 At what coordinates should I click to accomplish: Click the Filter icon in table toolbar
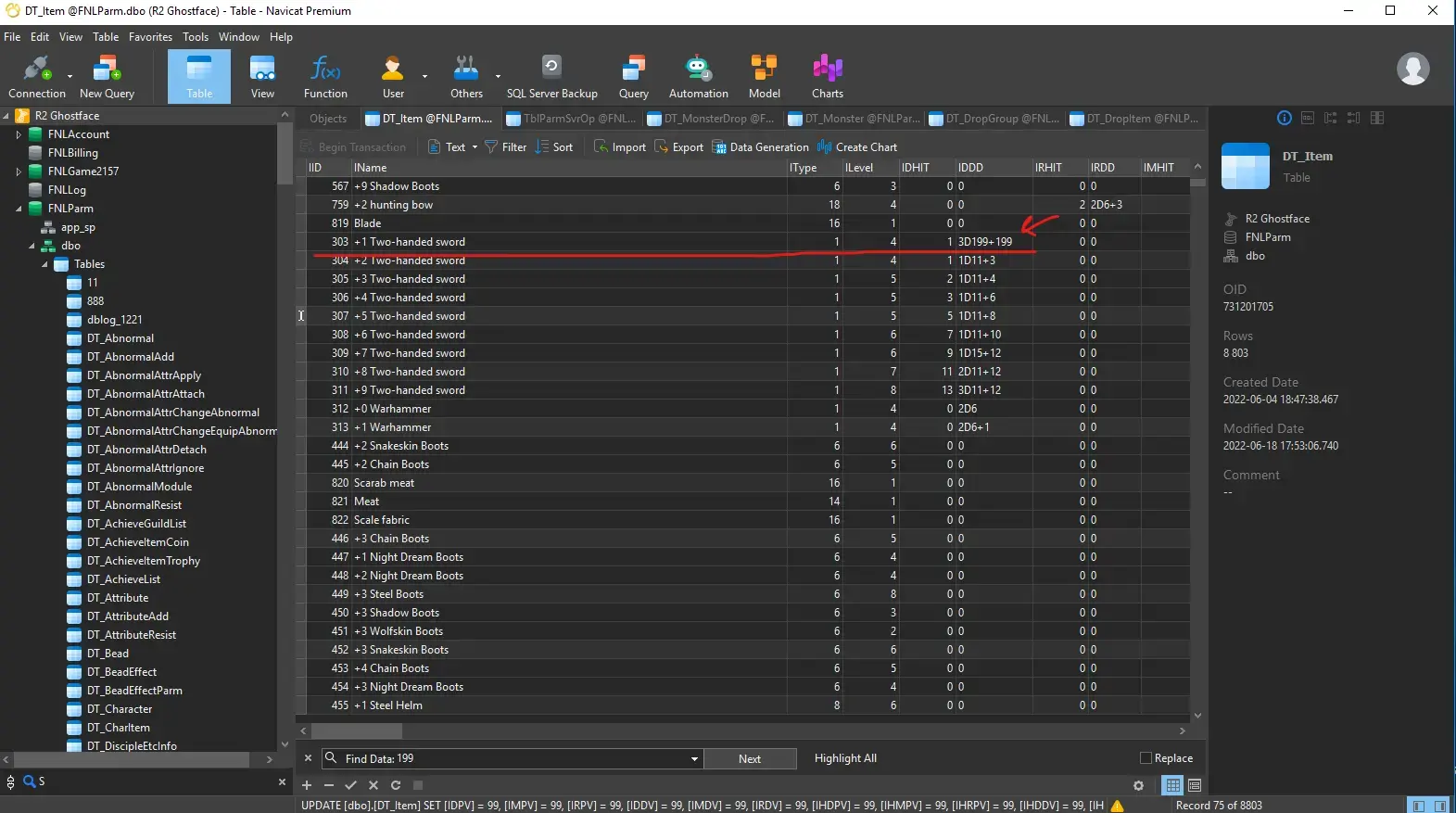pos(505,146)
